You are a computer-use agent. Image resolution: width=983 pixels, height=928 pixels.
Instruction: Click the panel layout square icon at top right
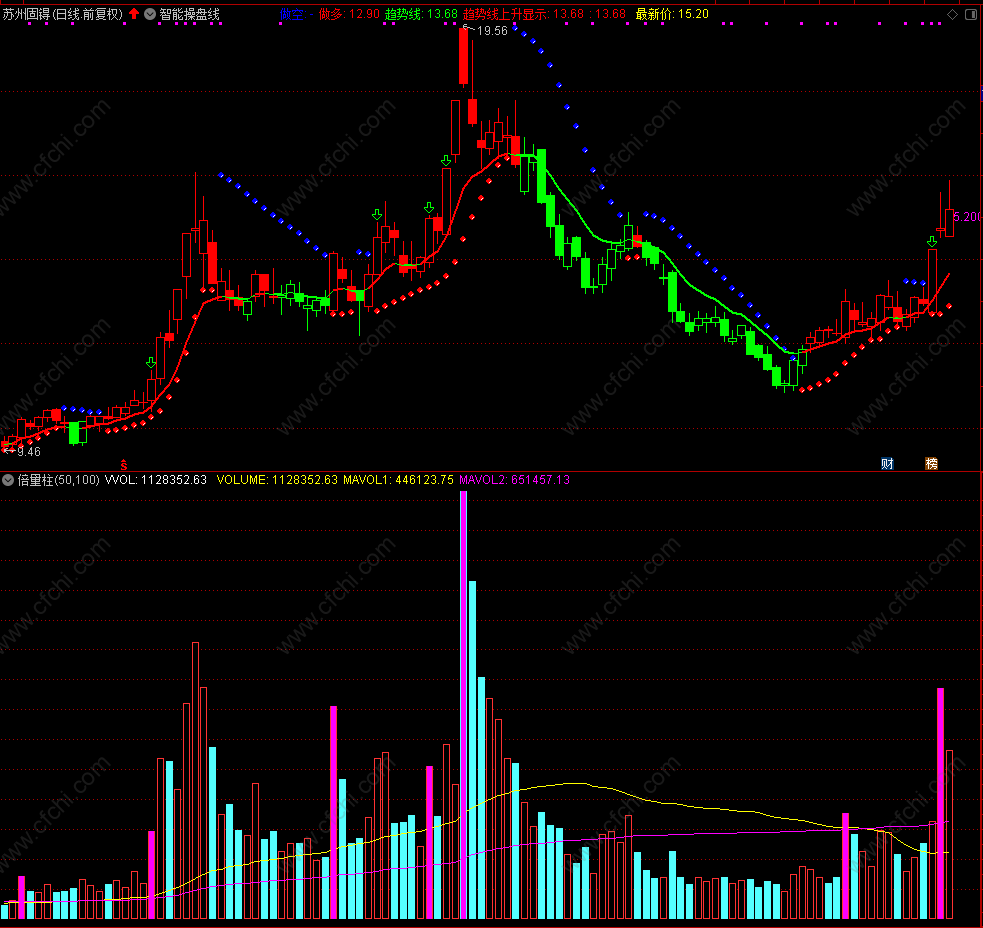pos(970,14)
